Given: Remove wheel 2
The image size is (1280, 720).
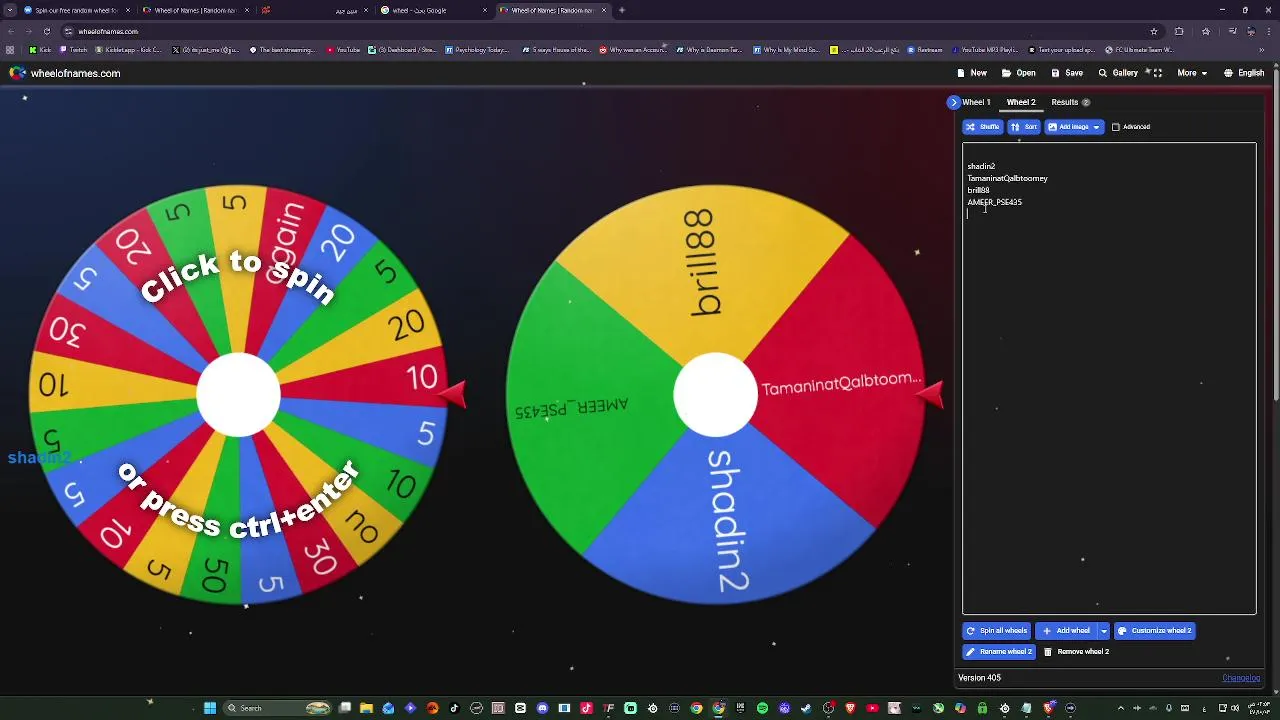Looking at the screenshot, I should coord(1076,652).
